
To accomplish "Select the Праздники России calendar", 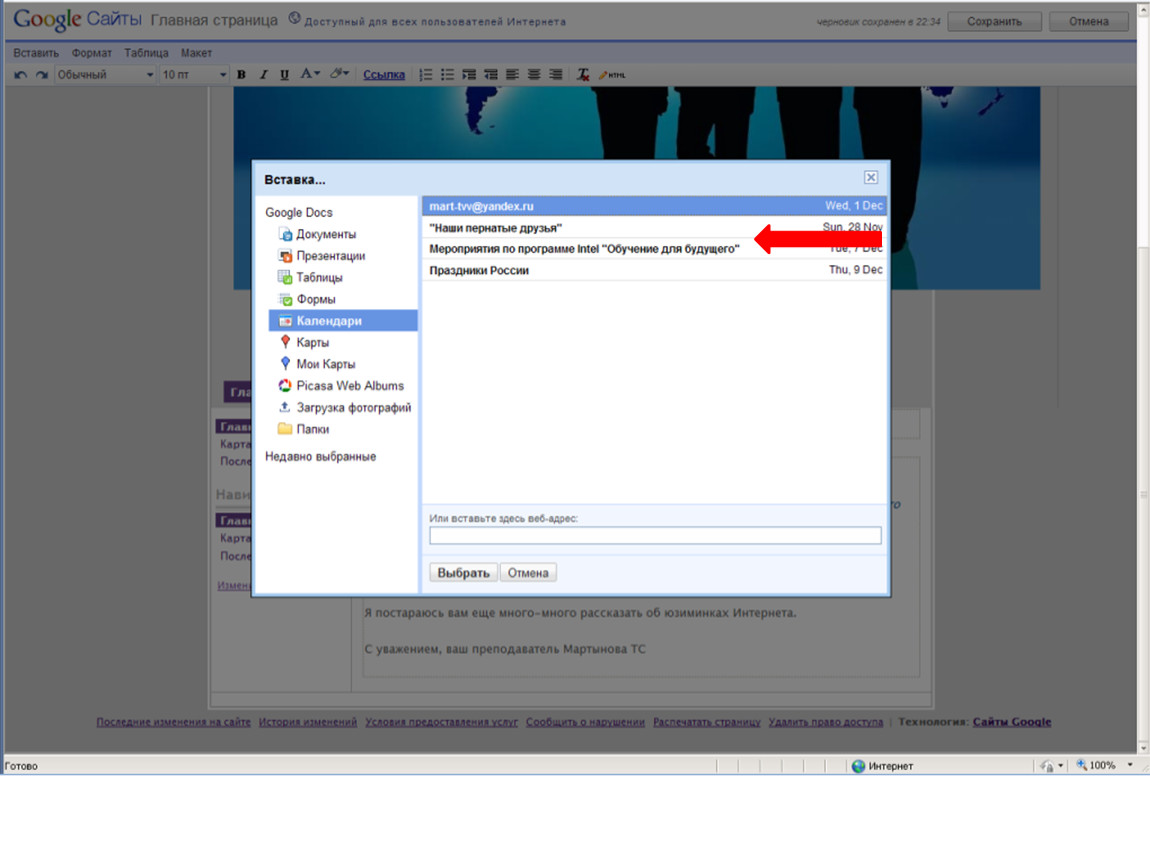I will (x=654, y=270).
